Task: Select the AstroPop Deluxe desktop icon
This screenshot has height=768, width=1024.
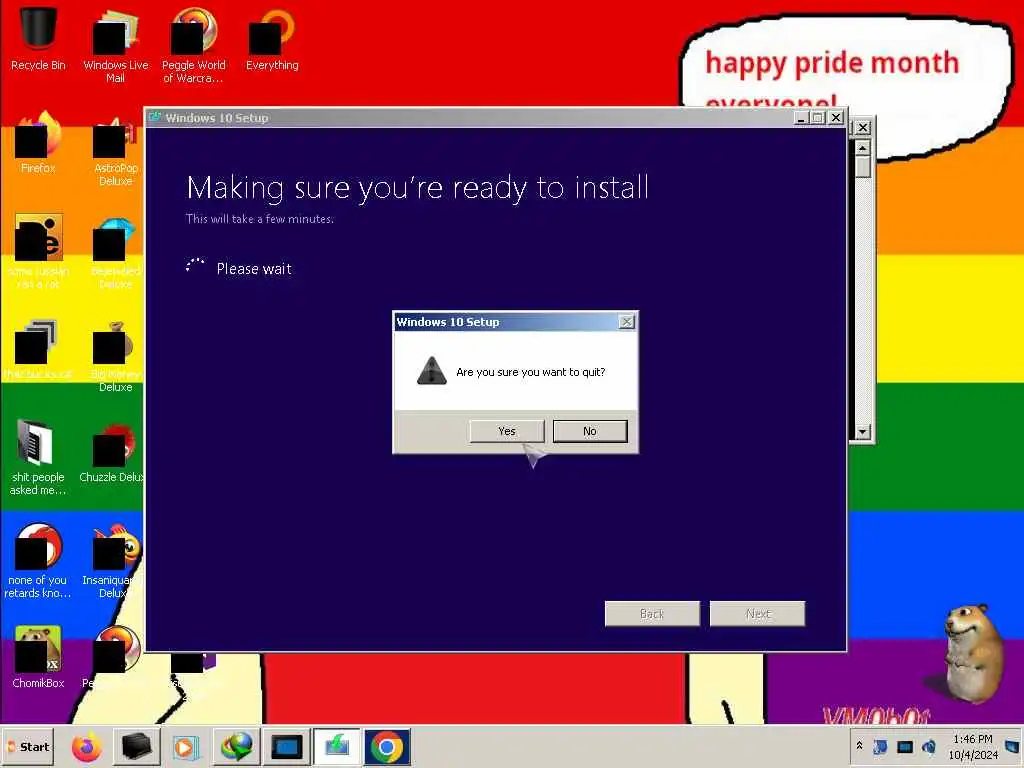Action: pyautogui.click(x=116, y=149)
